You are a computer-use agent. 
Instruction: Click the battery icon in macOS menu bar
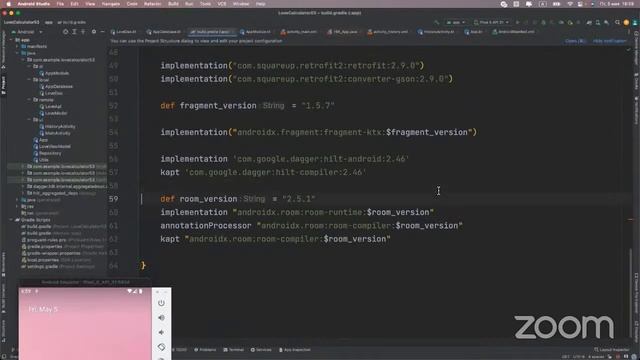[x=556, y=4]
